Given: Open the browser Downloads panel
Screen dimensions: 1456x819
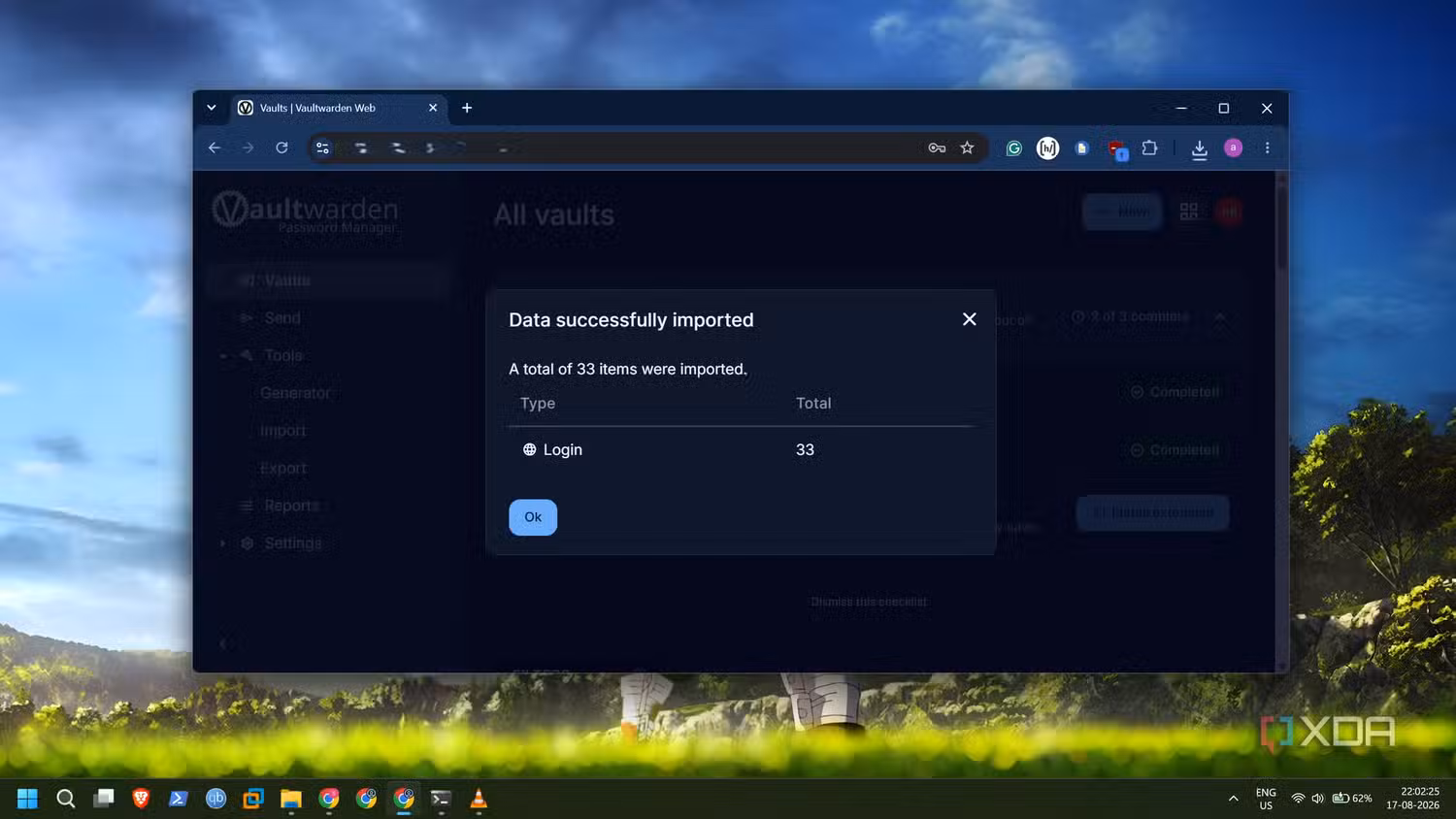Looking at the screenshot, I should [x=1200, y=148].
